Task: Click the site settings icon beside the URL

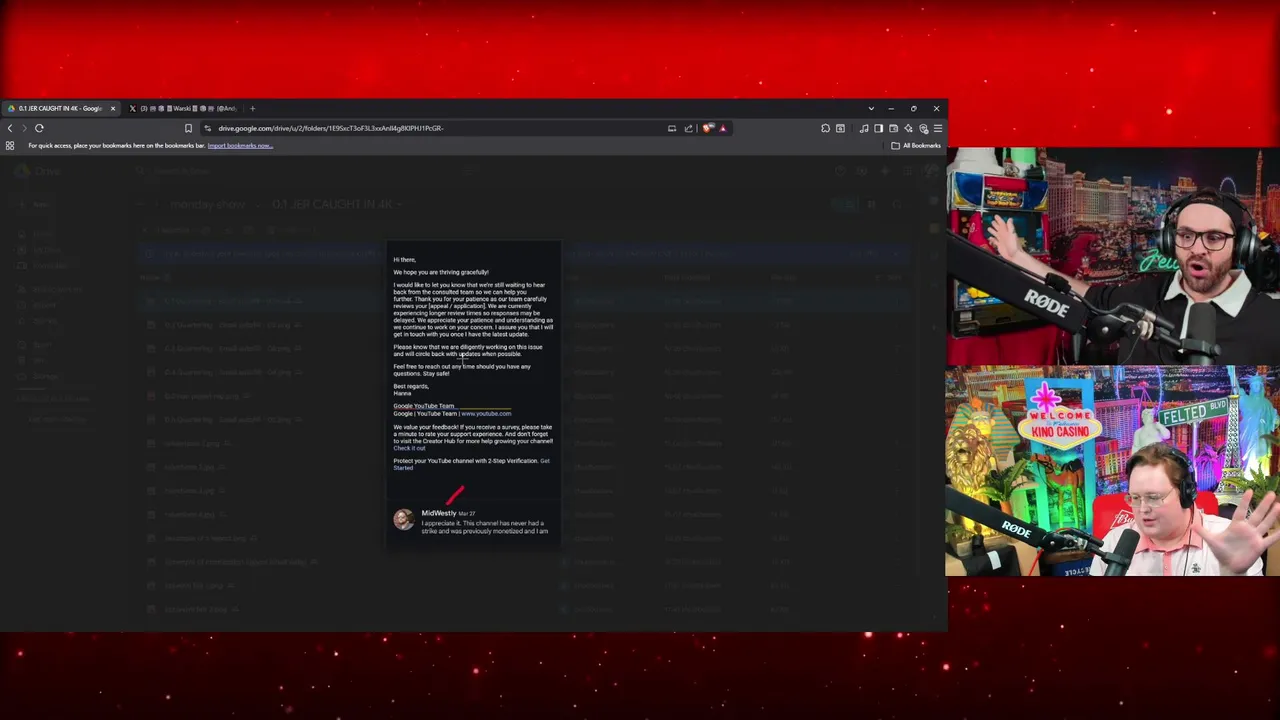Action: coord(207,128)
